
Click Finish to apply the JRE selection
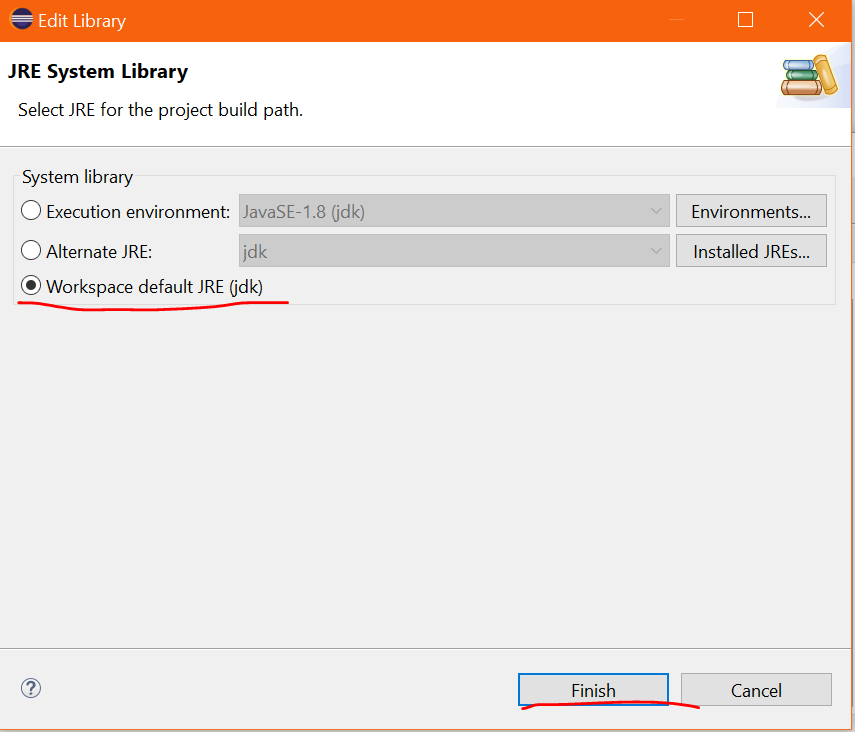pos(593,690)
